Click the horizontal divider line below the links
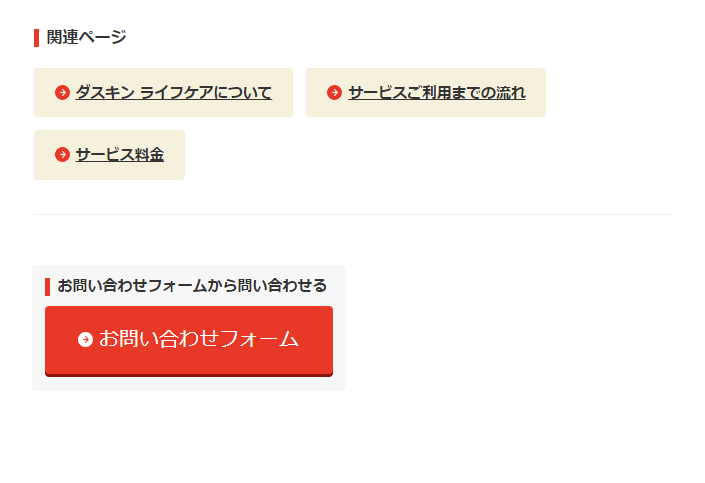The image size is (705, 483). pyautogui.click(x=352, y=214)
